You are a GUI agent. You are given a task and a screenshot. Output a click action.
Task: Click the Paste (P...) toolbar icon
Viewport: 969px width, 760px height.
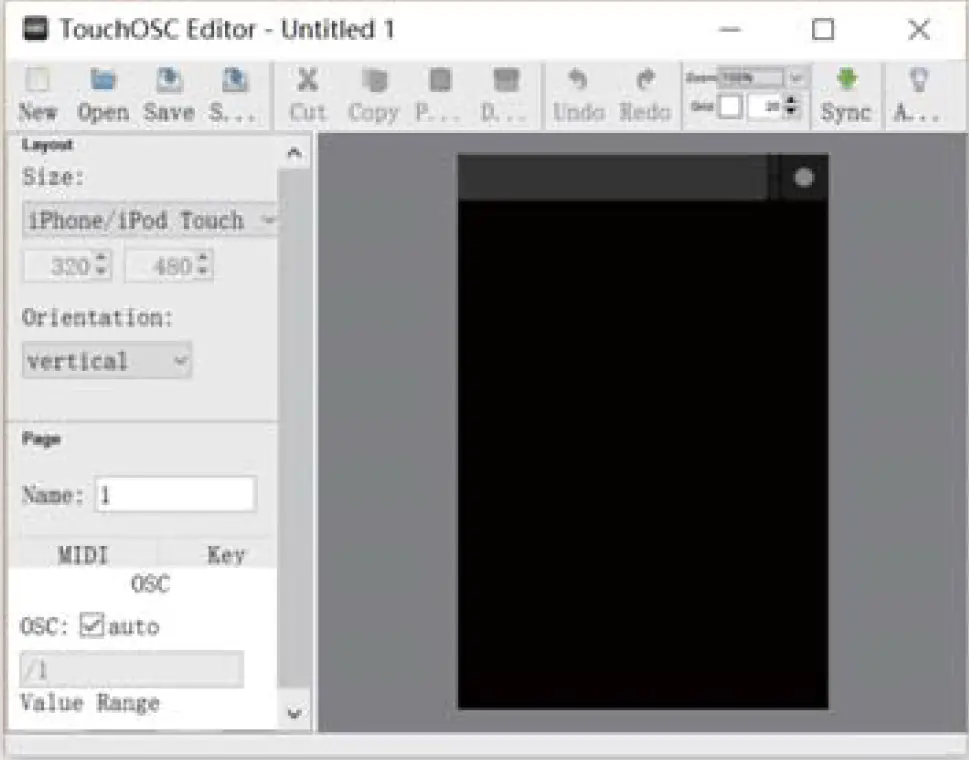[440, 80]
